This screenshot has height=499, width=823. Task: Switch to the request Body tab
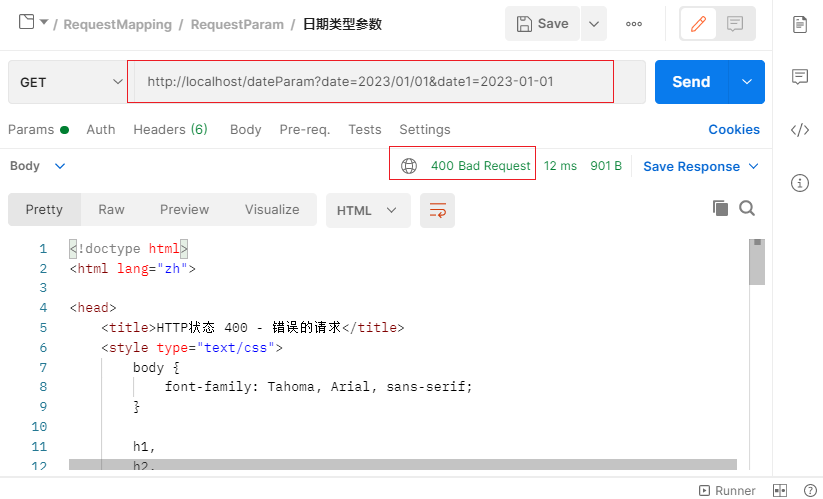coord(246,130)
